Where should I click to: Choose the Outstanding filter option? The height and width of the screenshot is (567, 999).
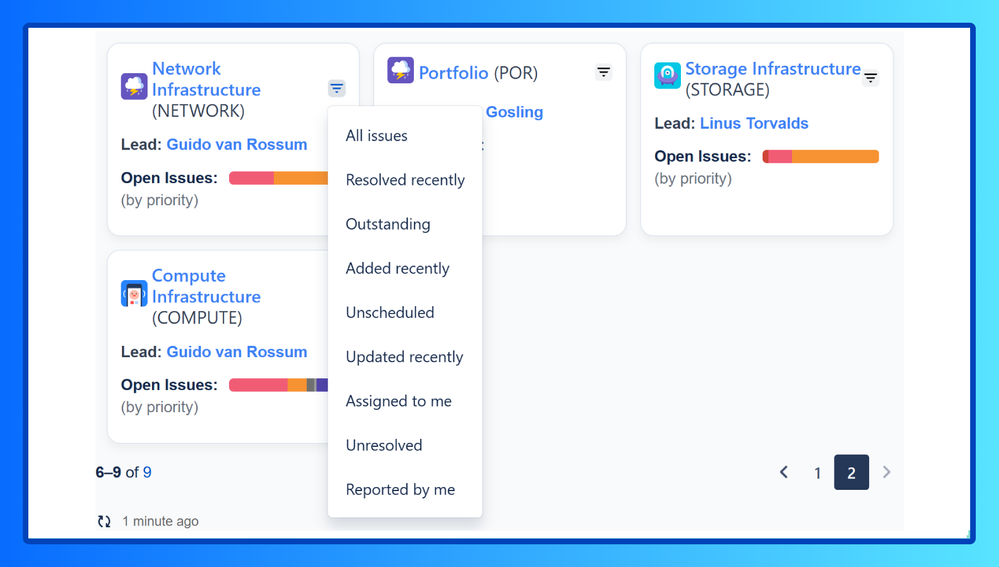(405, 224)
